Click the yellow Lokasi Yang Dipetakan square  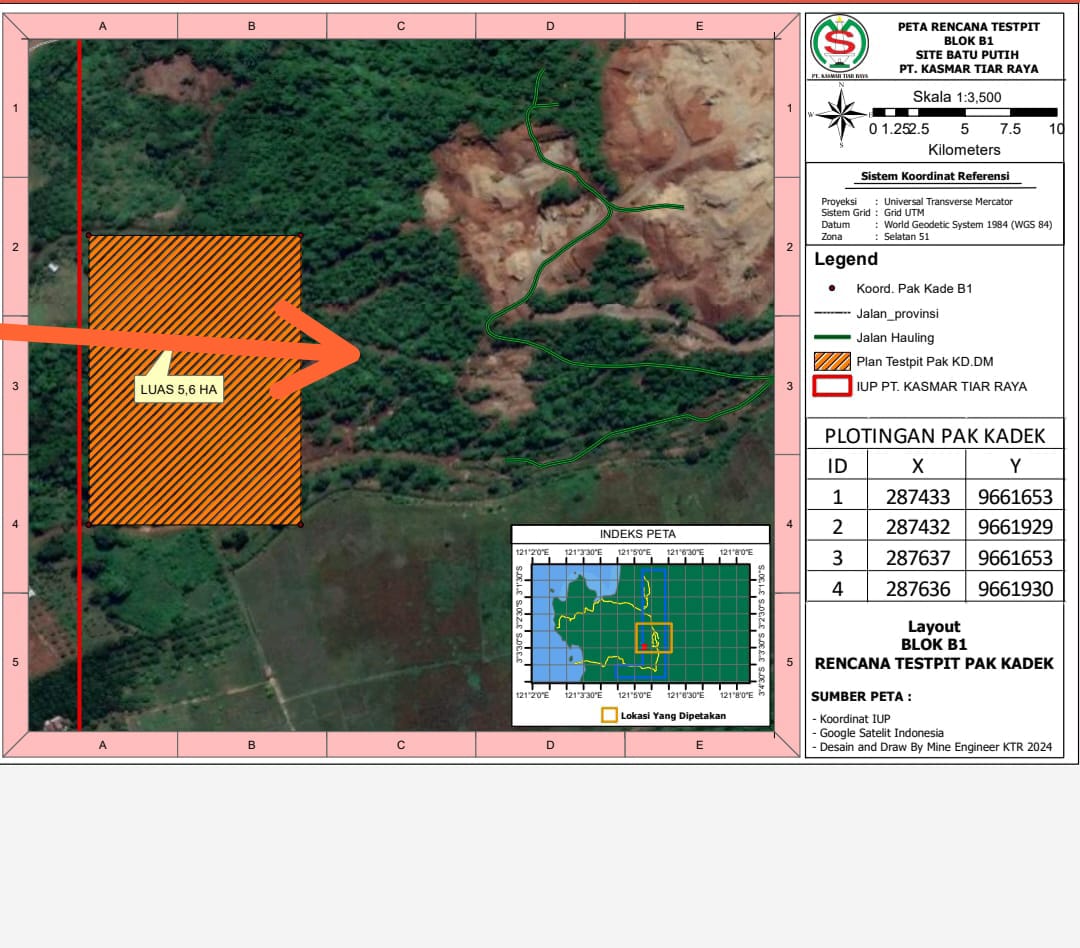[x=609, y=715]
